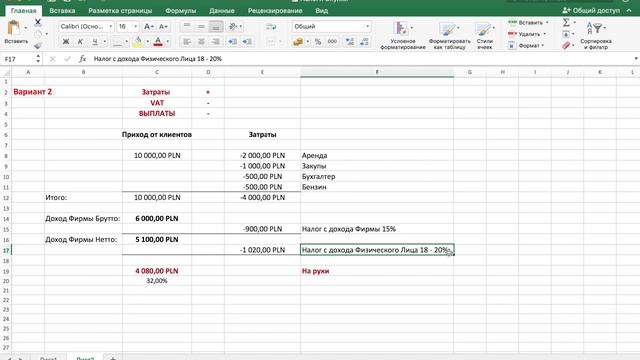The width and height of the screenshot is (640, 360).
Task: Click the AutoSum sigma icon
Action: tap(566, 22)
